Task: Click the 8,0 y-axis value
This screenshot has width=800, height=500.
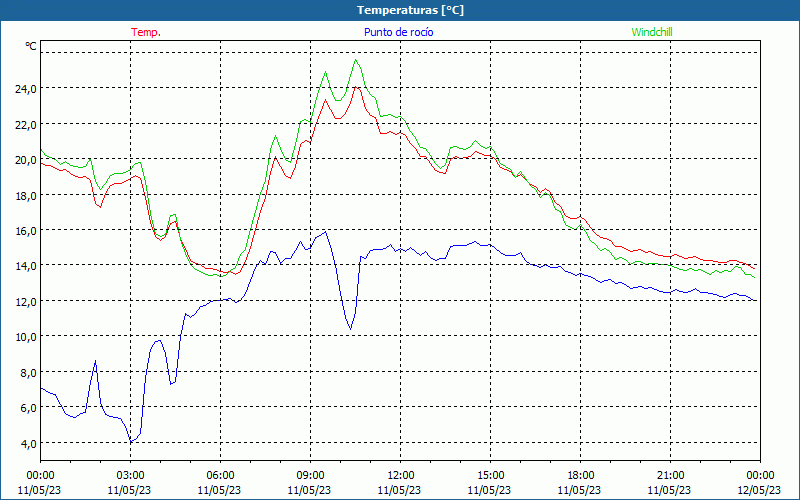Action: point(29,372)
